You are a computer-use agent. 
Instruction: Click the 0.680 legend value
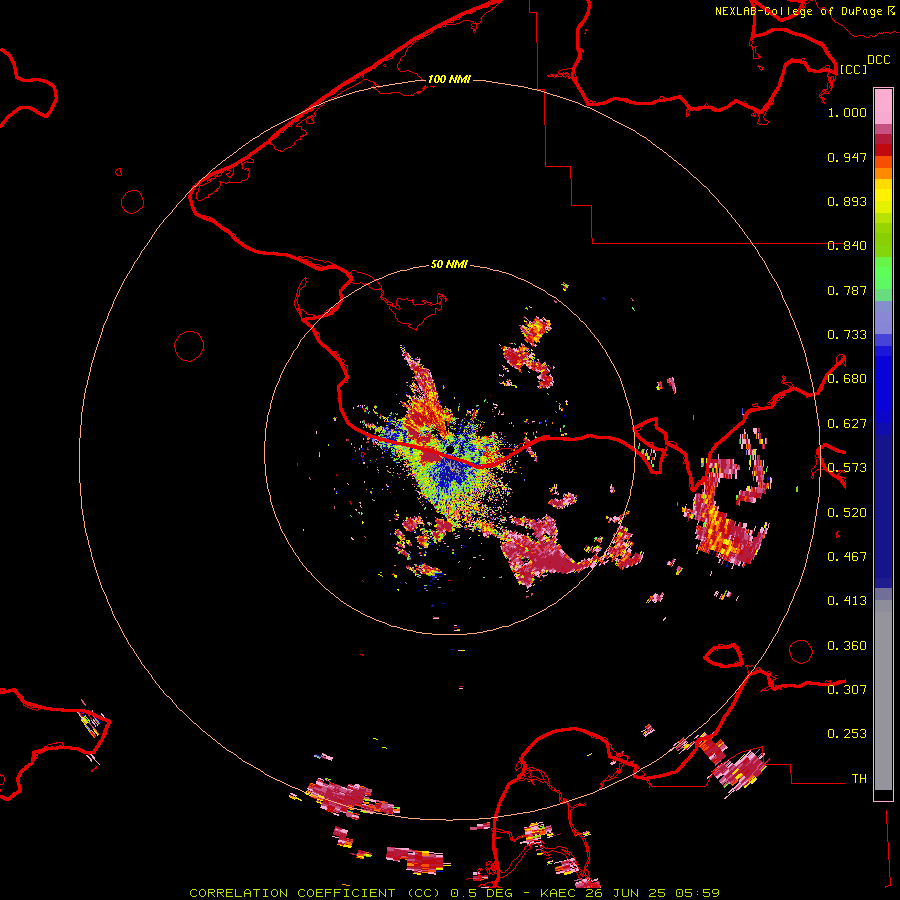[847, 379]
